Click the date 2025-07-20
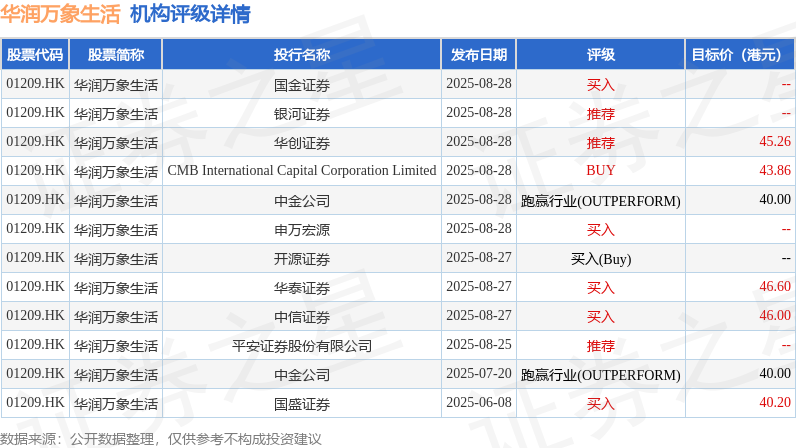This screenshot has width=796, height=448. tap(479, 373)
